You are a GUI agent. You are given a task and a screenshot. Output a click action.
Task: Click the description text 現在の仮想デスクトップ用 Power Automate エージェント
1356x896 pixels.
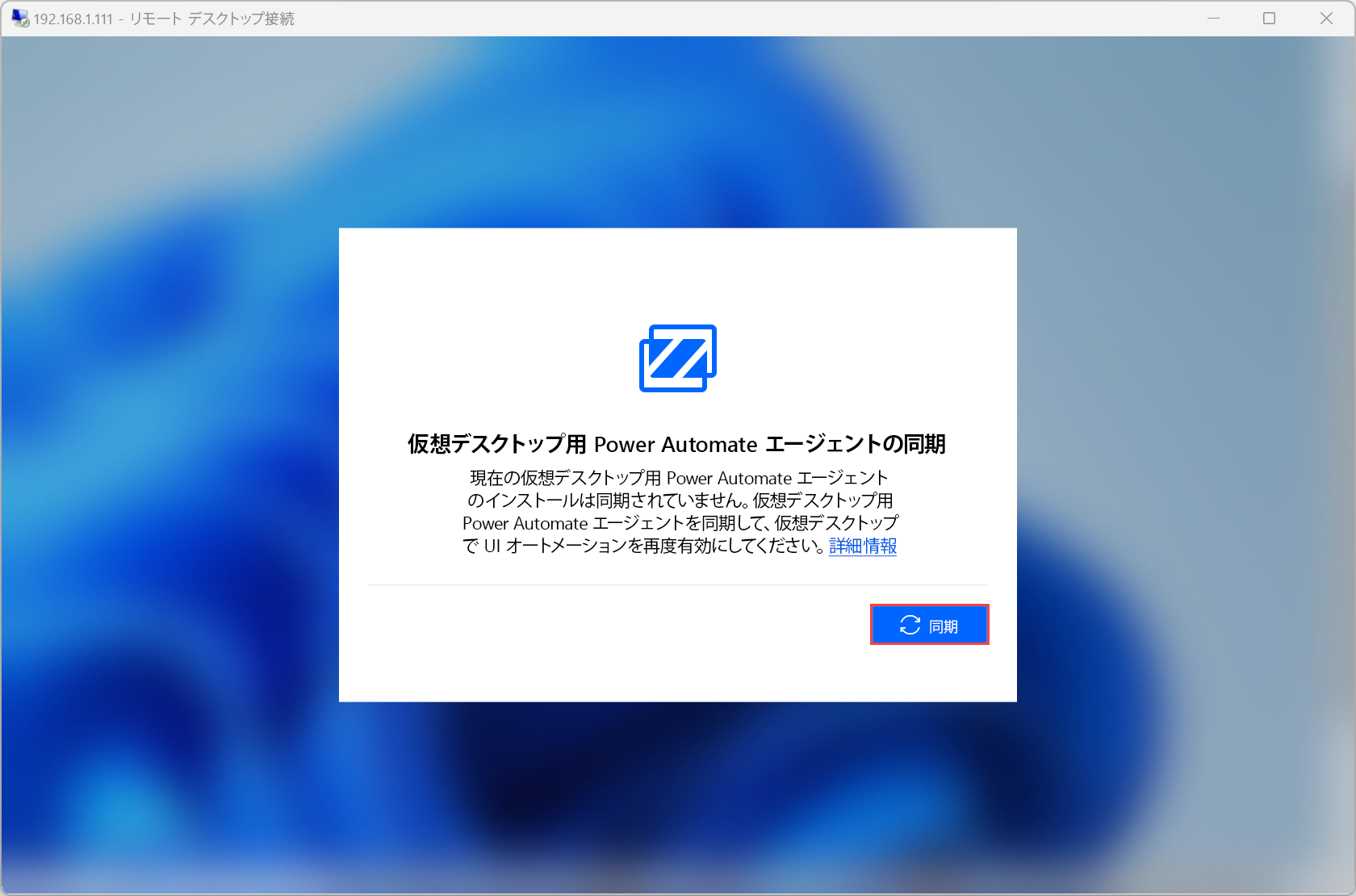coord(679,478)
